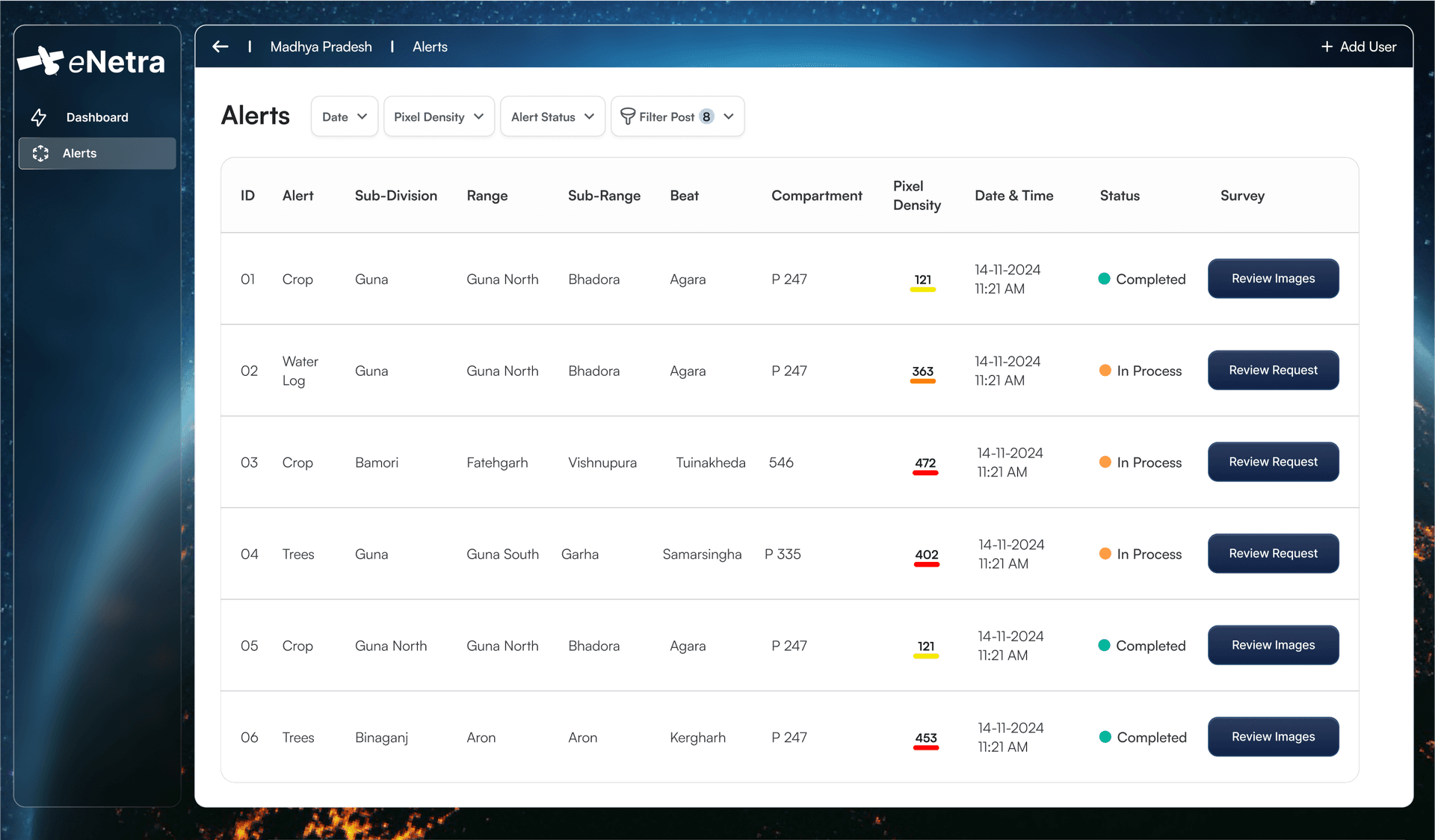
Task: Click orange In Process dot in row 02
Action: (1105, 371)
